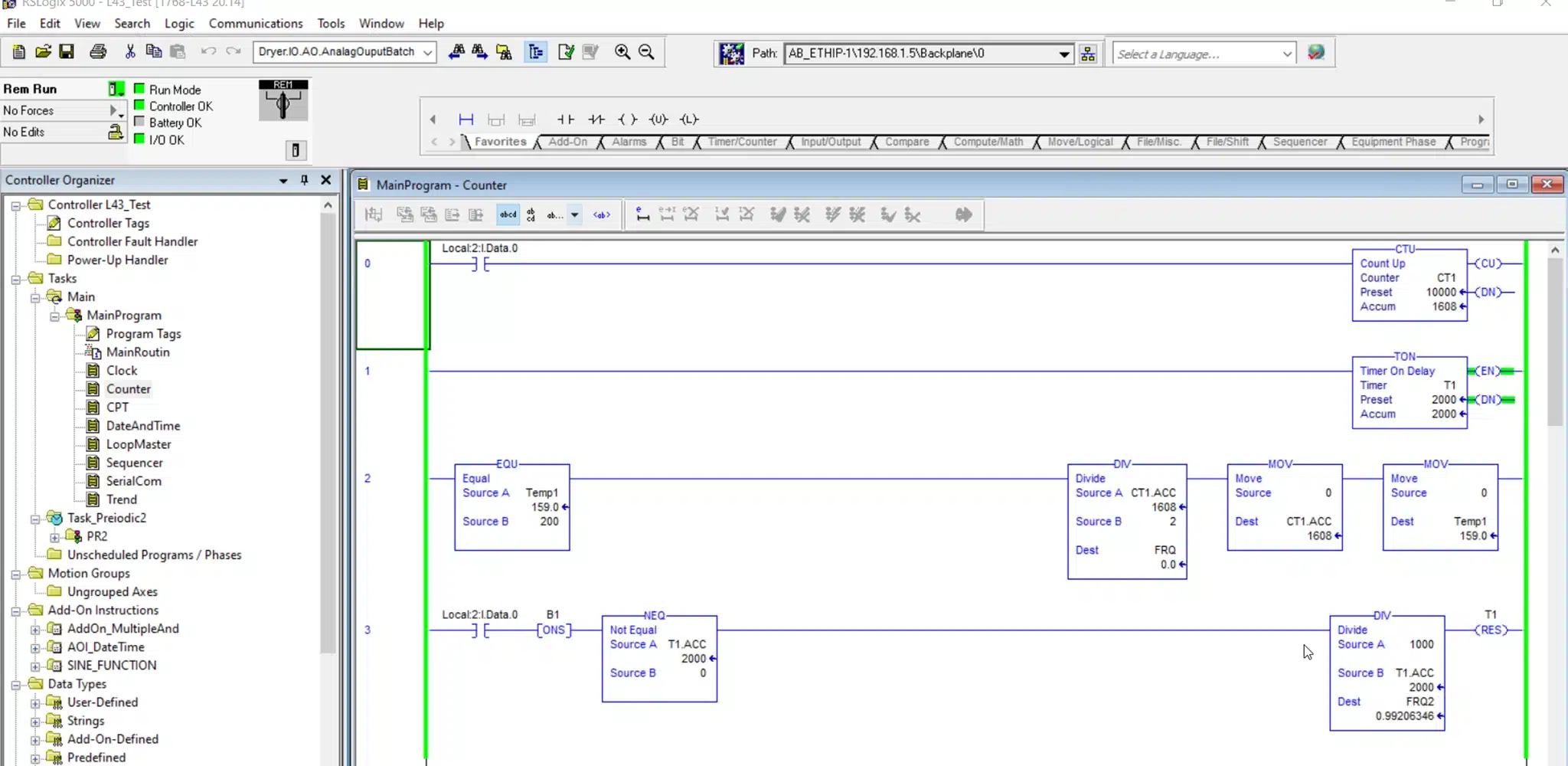Select the Program Tags item

(143, 334)
